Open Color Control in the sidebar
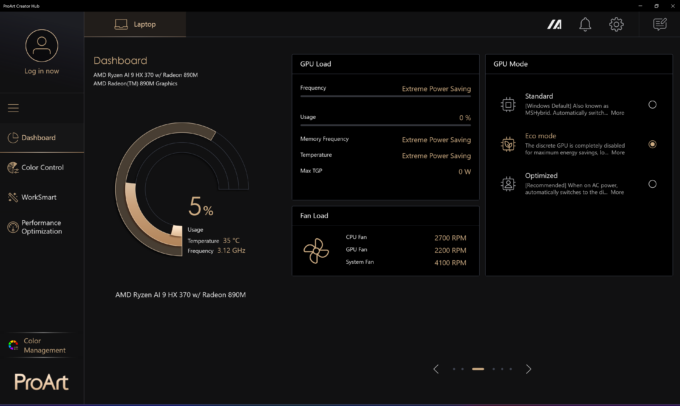This screenshot has width=680, height=406. [x=42, y=167]
